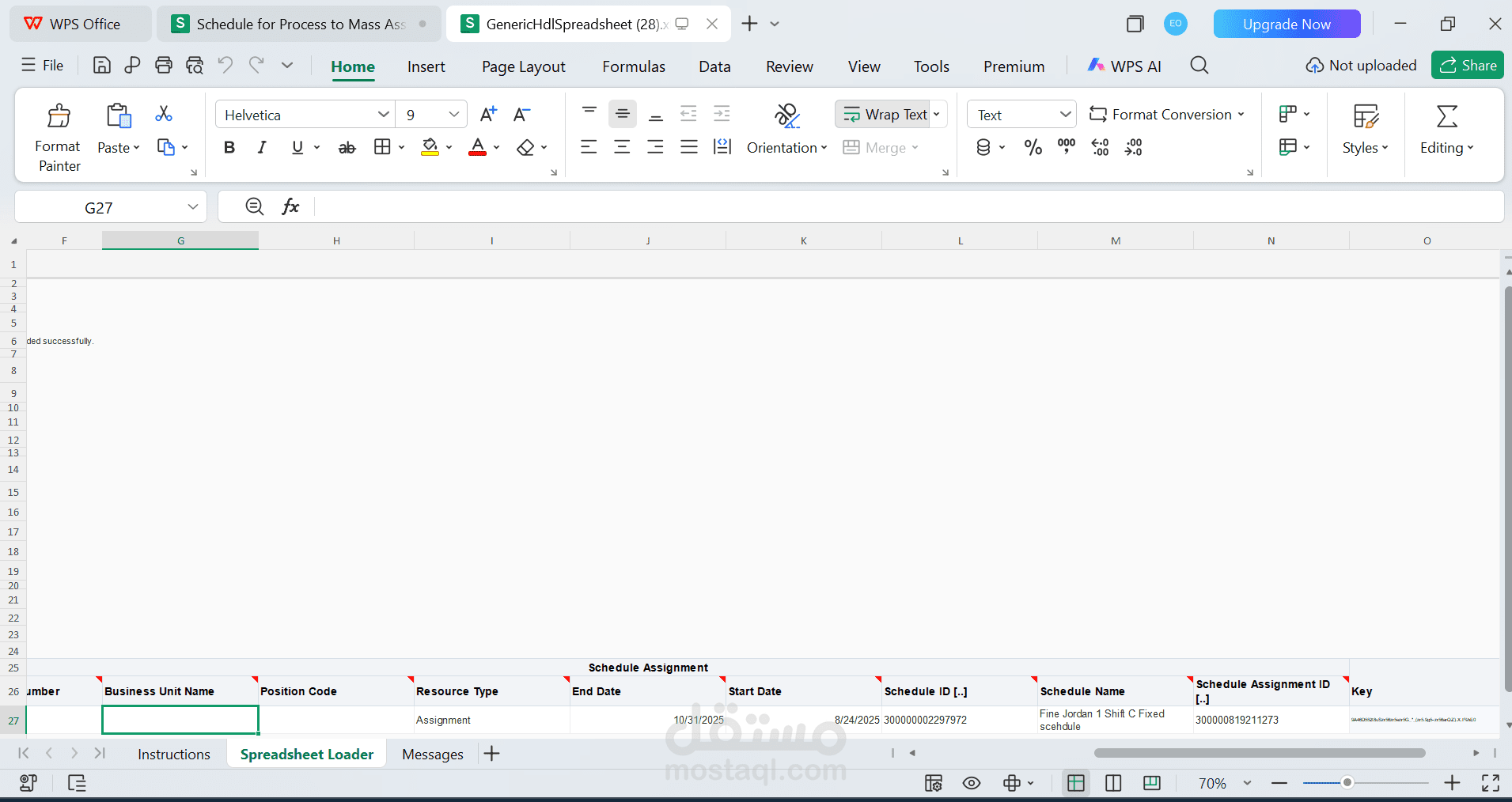Switch to Normal view in status bar

pyautogui.click(x=1075, y=783)
